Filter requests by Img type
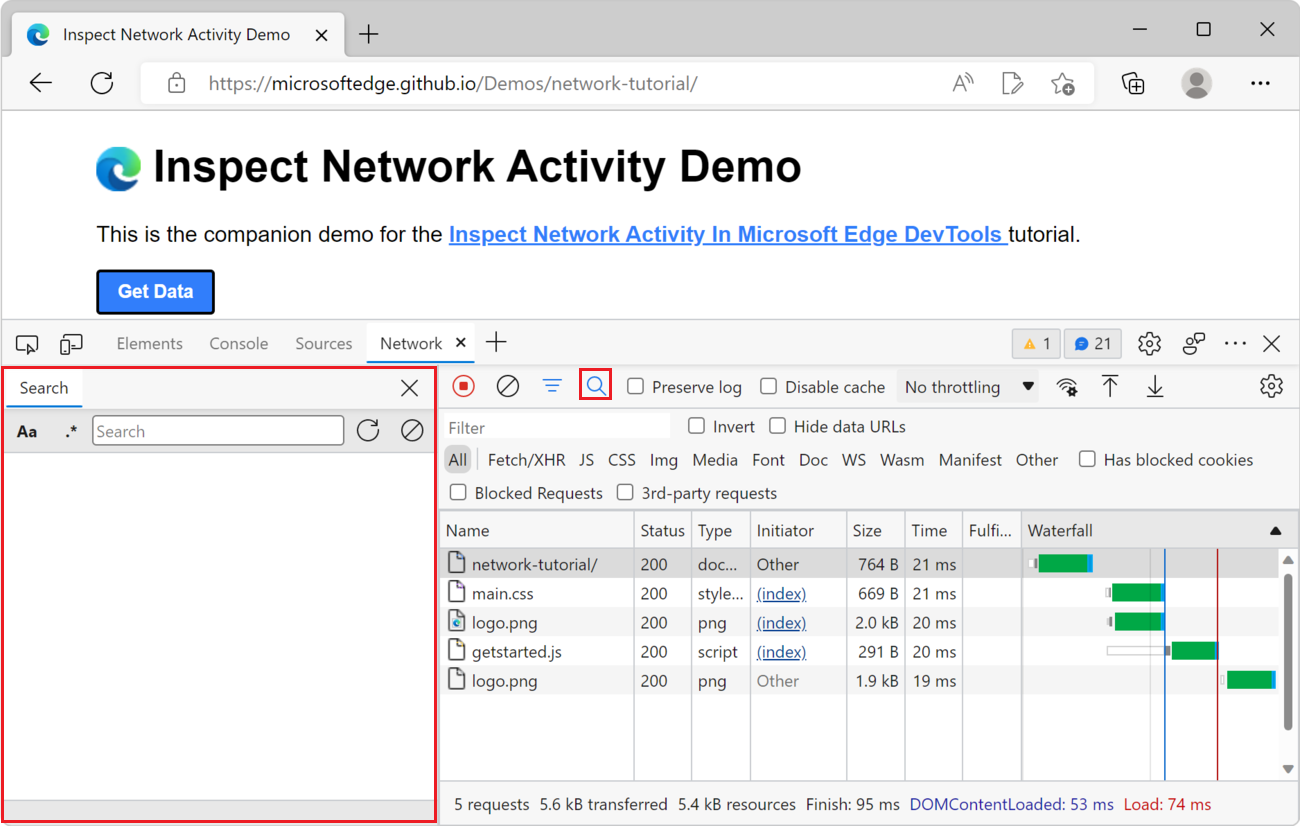This screenshot has height=826, width=1300. [663, 460]
